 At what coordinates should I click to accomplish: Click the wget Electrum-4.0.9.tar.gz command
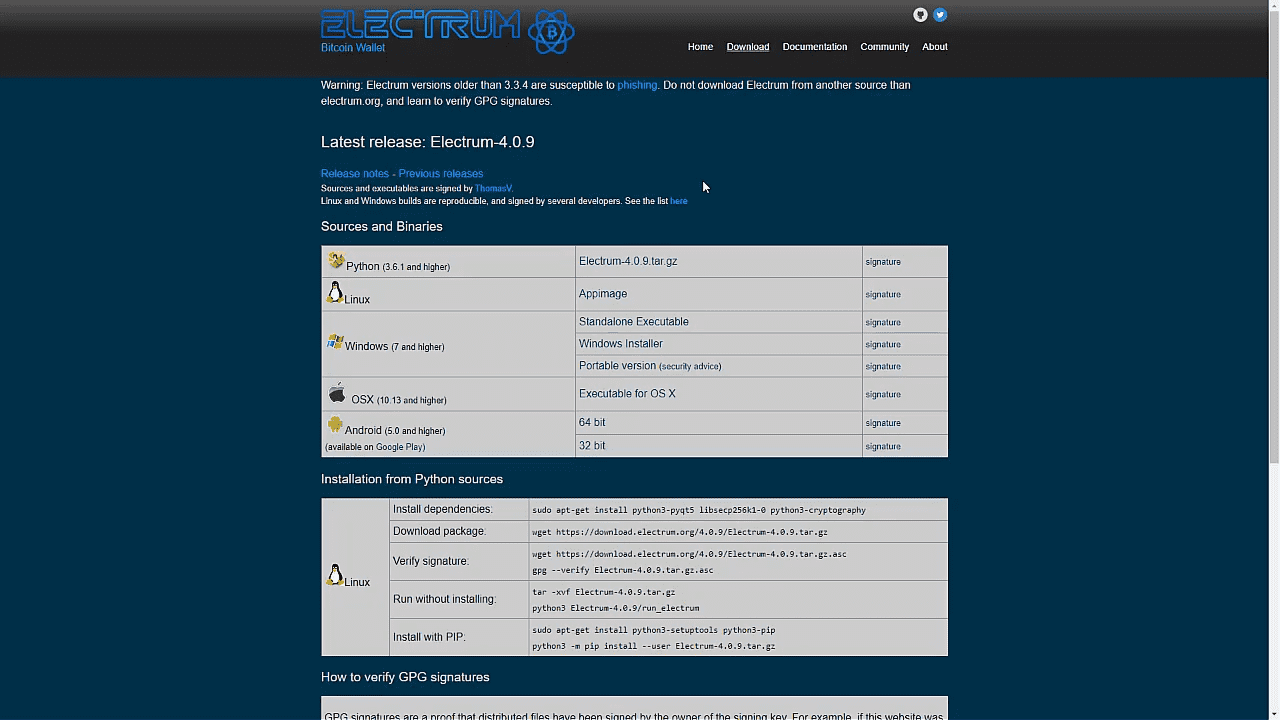tap(680, 532)
